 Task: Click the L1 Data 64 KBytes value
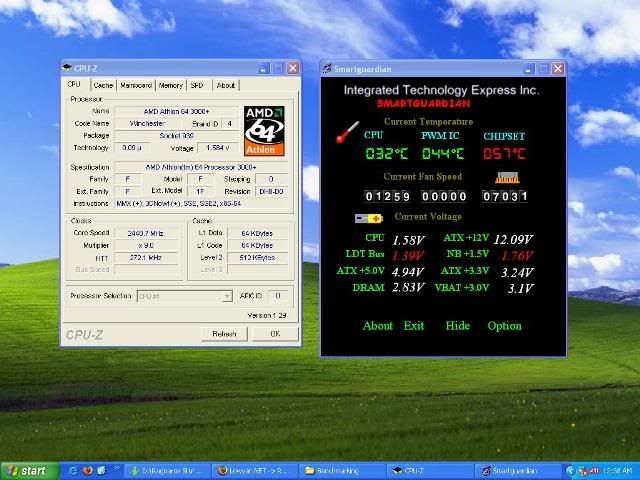(258, 233)
